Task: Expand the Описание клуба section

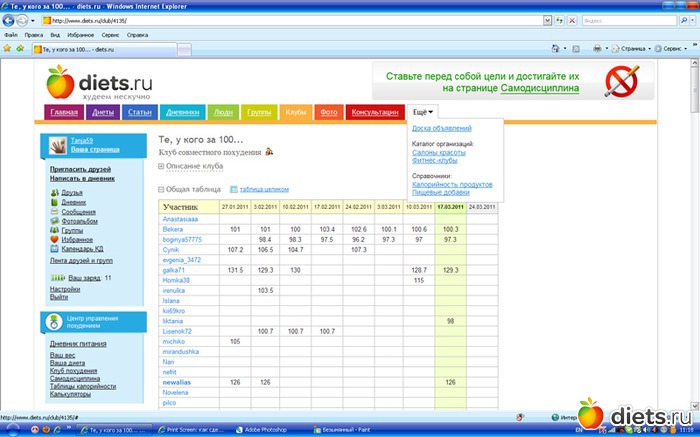Action: point(162,166)
